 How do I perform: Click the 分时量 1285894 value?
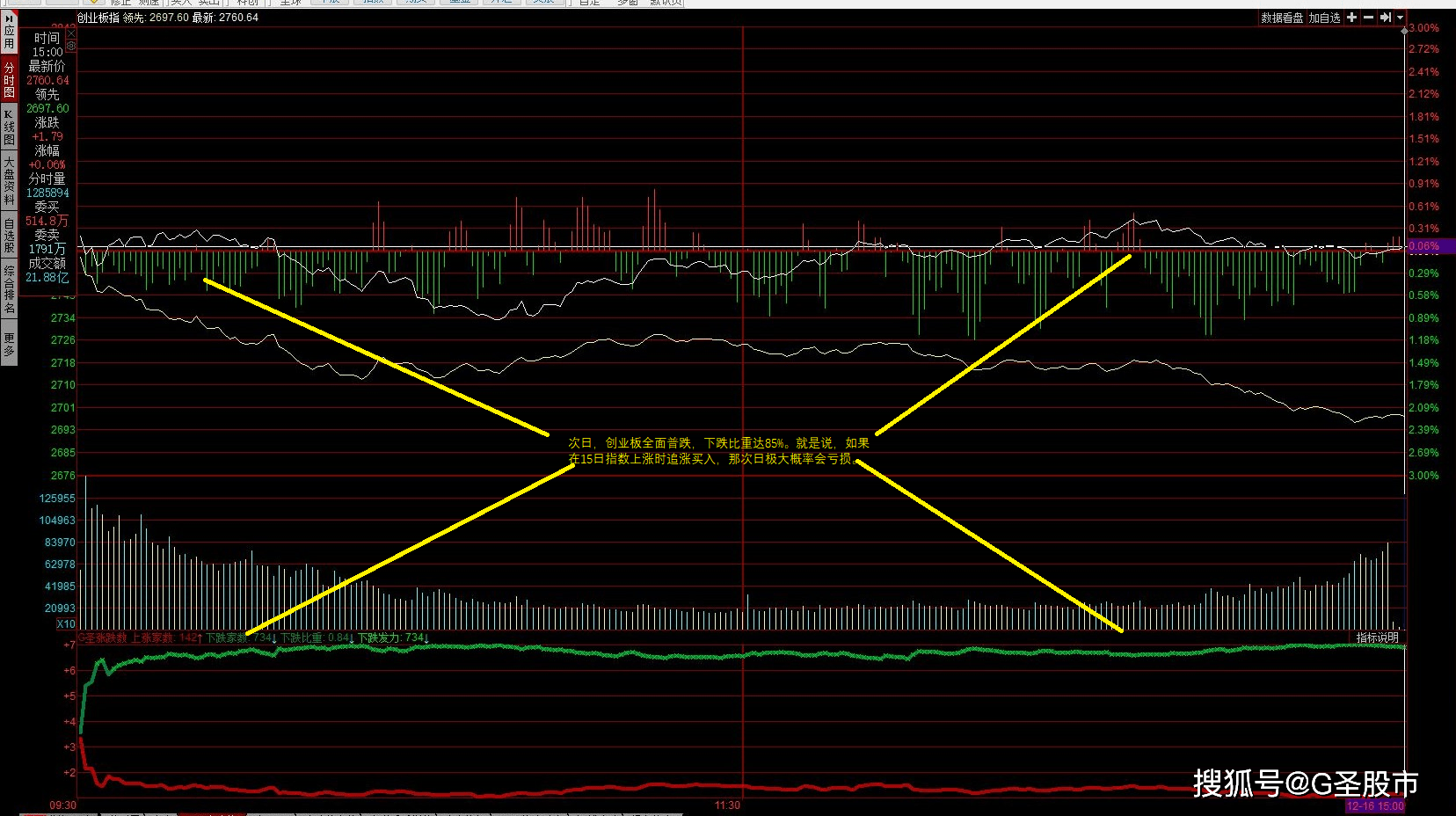[x=47, y=193]
